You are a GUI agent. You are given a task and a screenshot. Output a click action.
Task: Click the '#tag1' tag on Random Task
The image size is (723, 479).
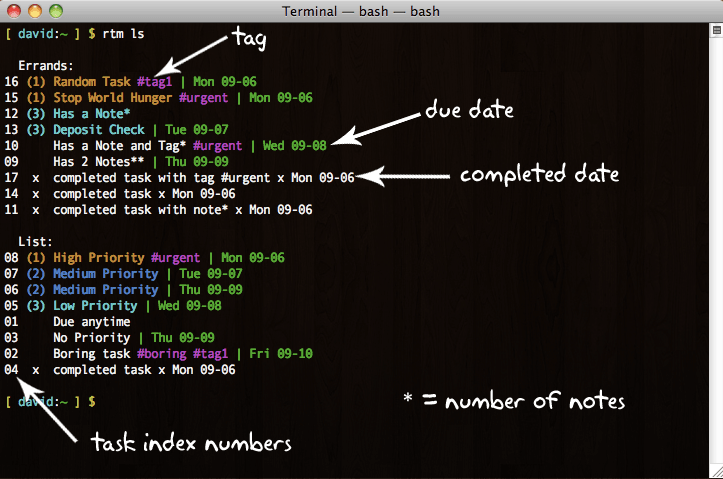tap(154, 82)
